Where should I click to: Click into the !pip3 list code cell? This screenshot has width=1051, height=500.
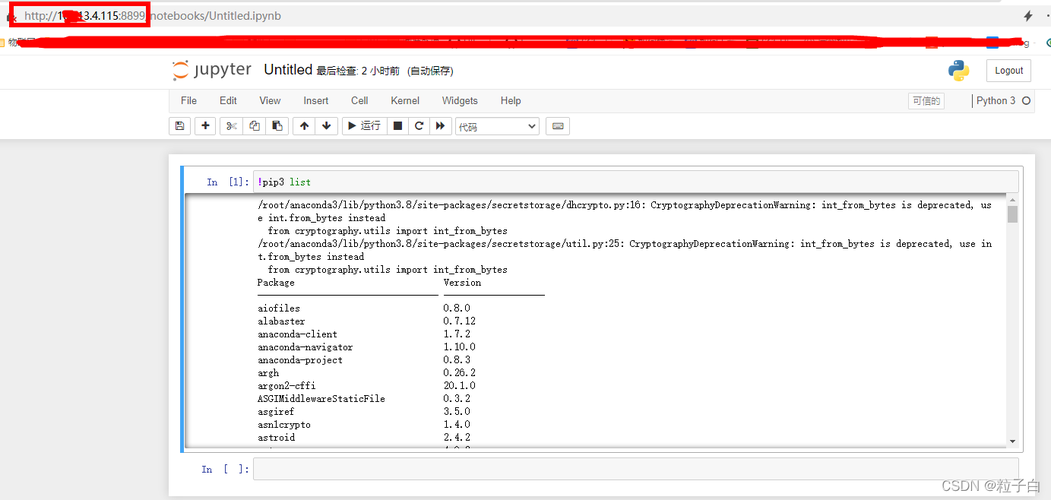coord(637,182)
